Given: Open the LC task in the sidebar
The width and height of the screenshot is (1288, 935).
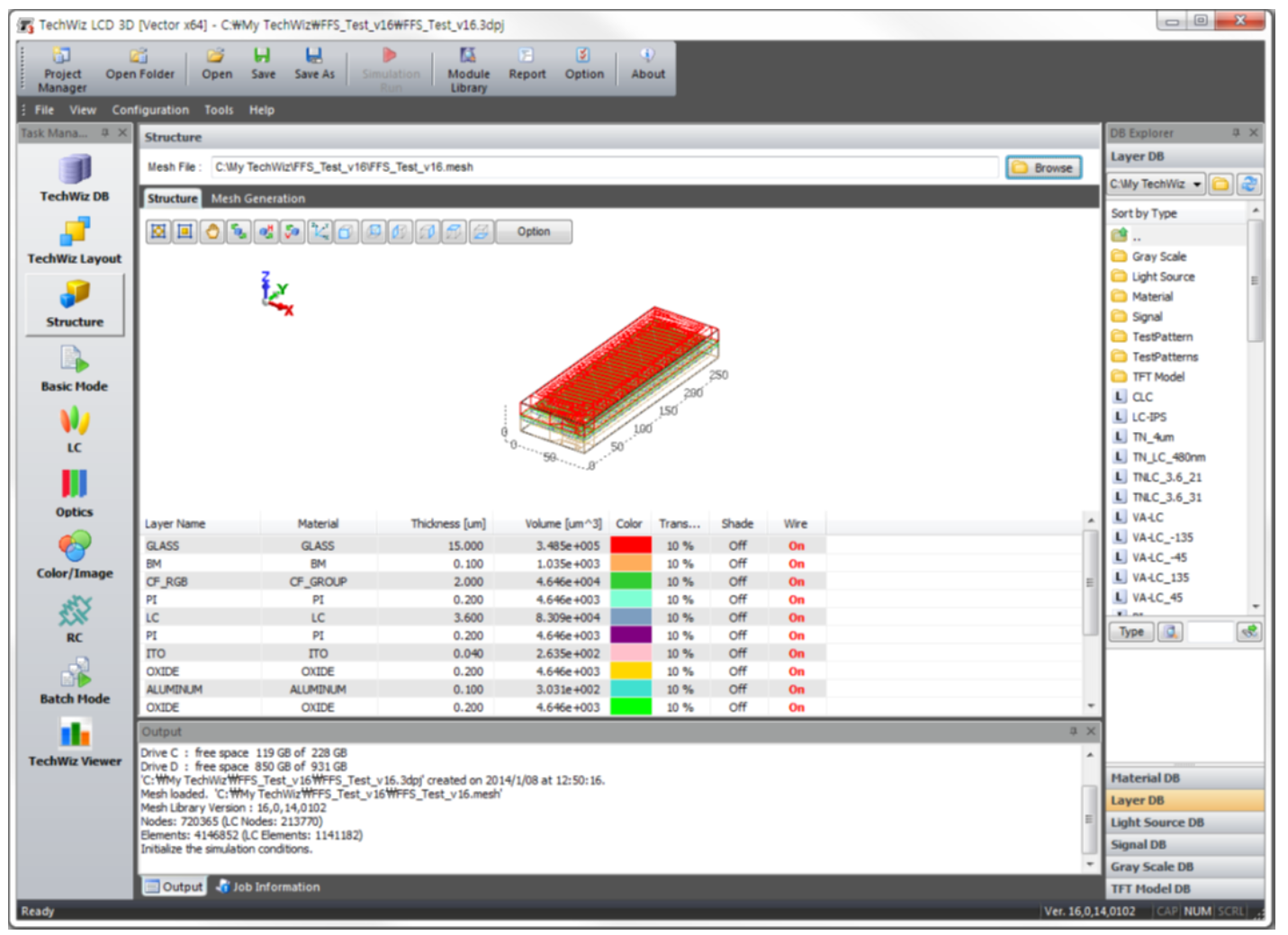Looking at the screenshot, I should click(75, 430).
